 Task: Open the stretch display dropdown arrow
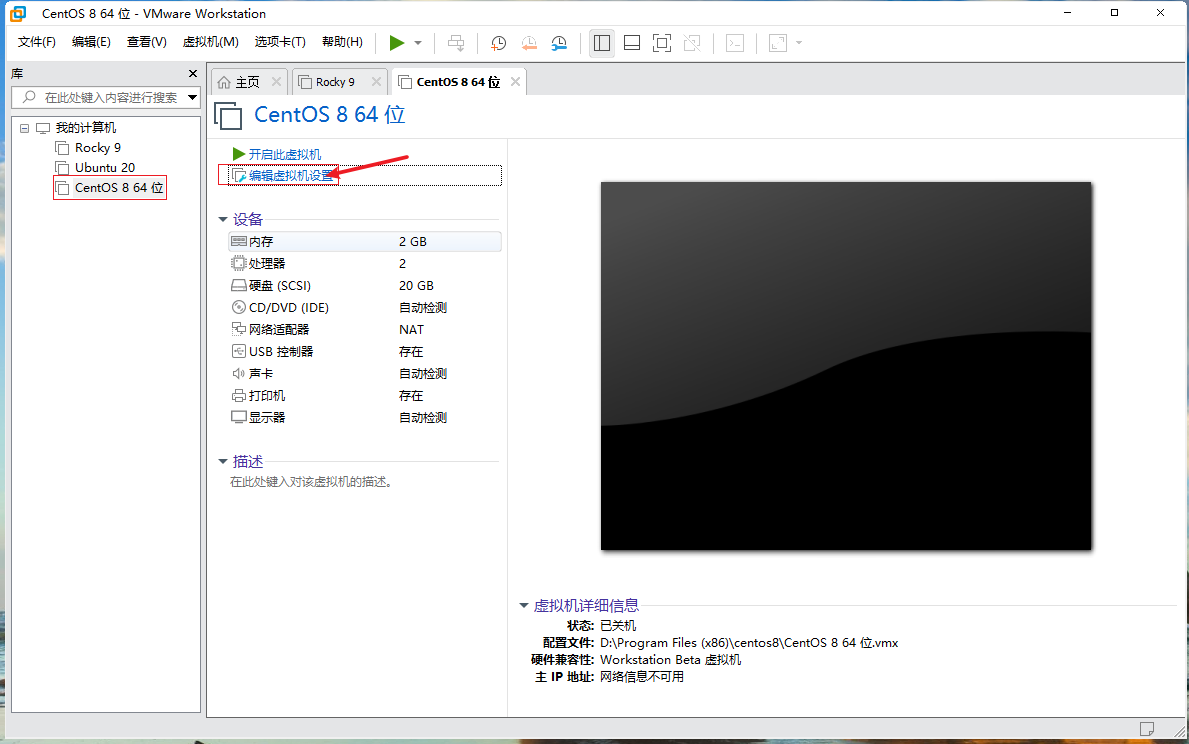point(798,43)
